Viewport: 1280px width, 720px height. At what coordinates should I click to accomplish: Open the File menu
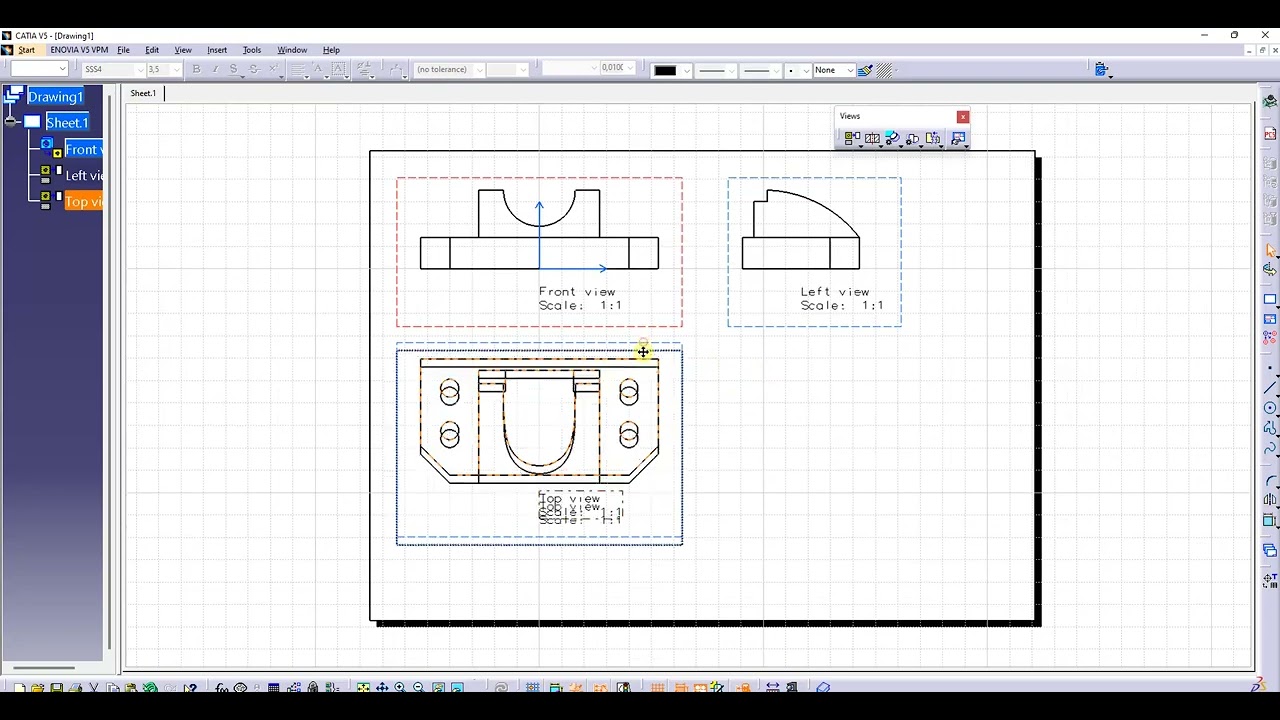click(123, 50)
